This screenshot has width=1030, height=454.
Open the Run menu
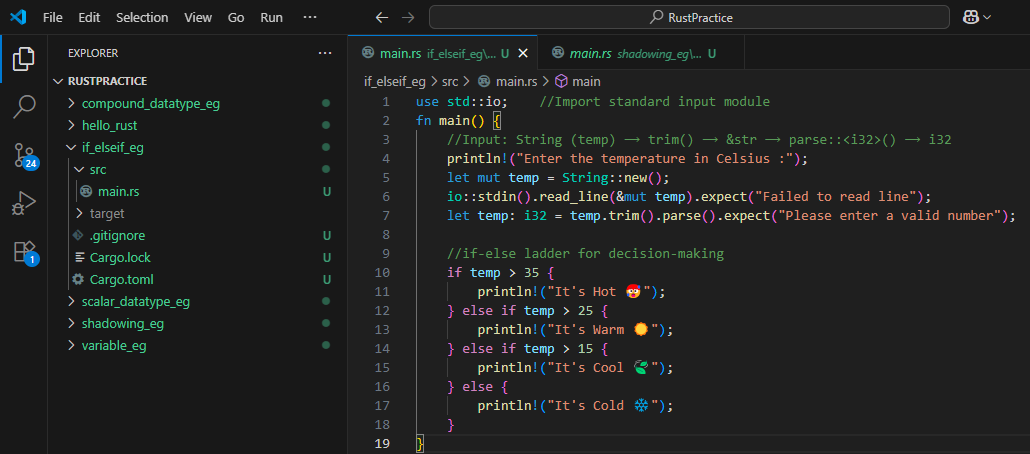[271, 18]
